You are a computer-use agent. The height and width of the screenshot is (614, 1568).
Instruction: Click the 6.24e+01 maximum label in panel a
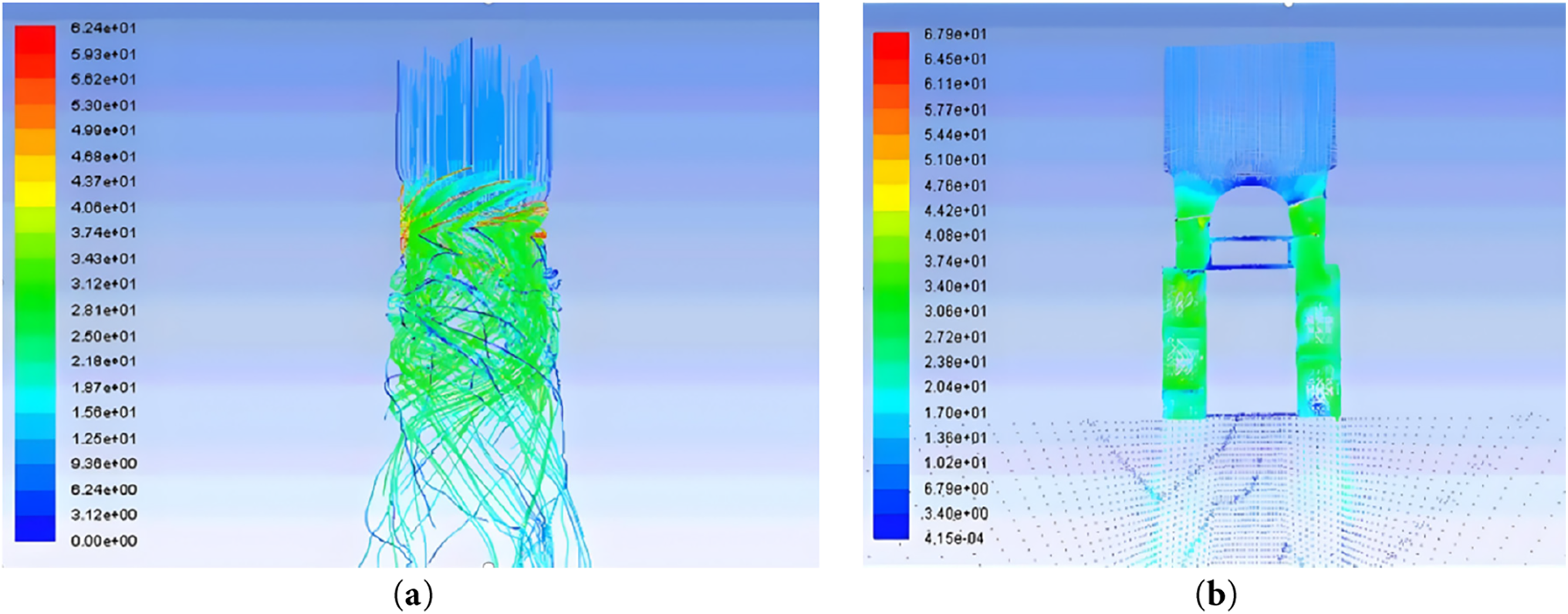[103, 29]
